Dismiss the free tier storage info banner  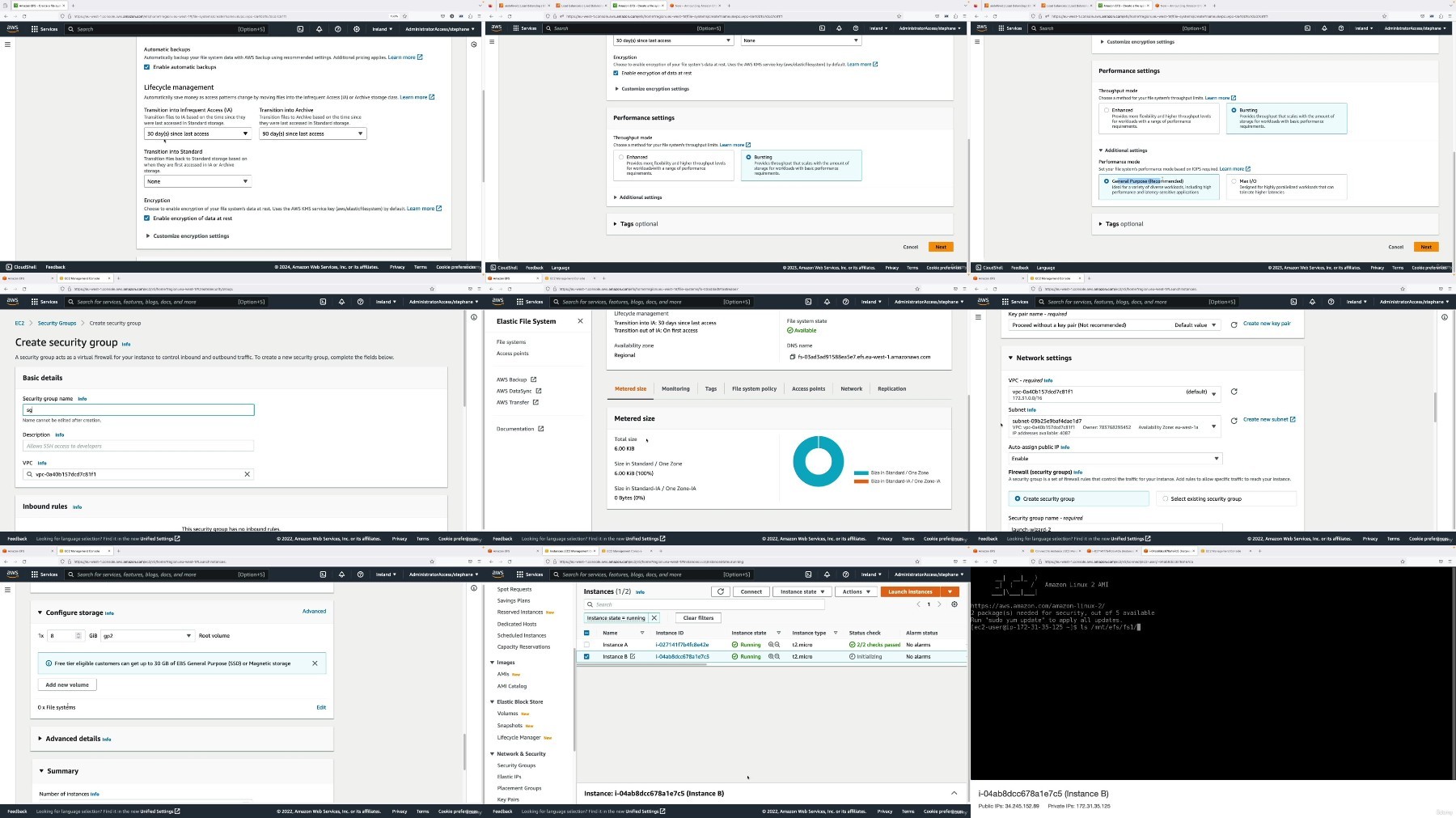(x=315, y=663)
